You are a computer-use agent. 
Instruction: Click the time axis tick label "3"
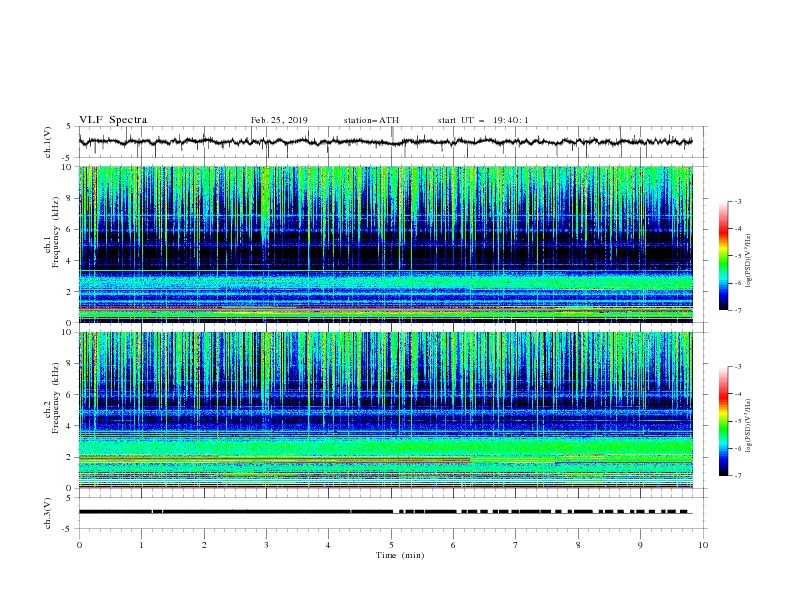tap(266, 545)
